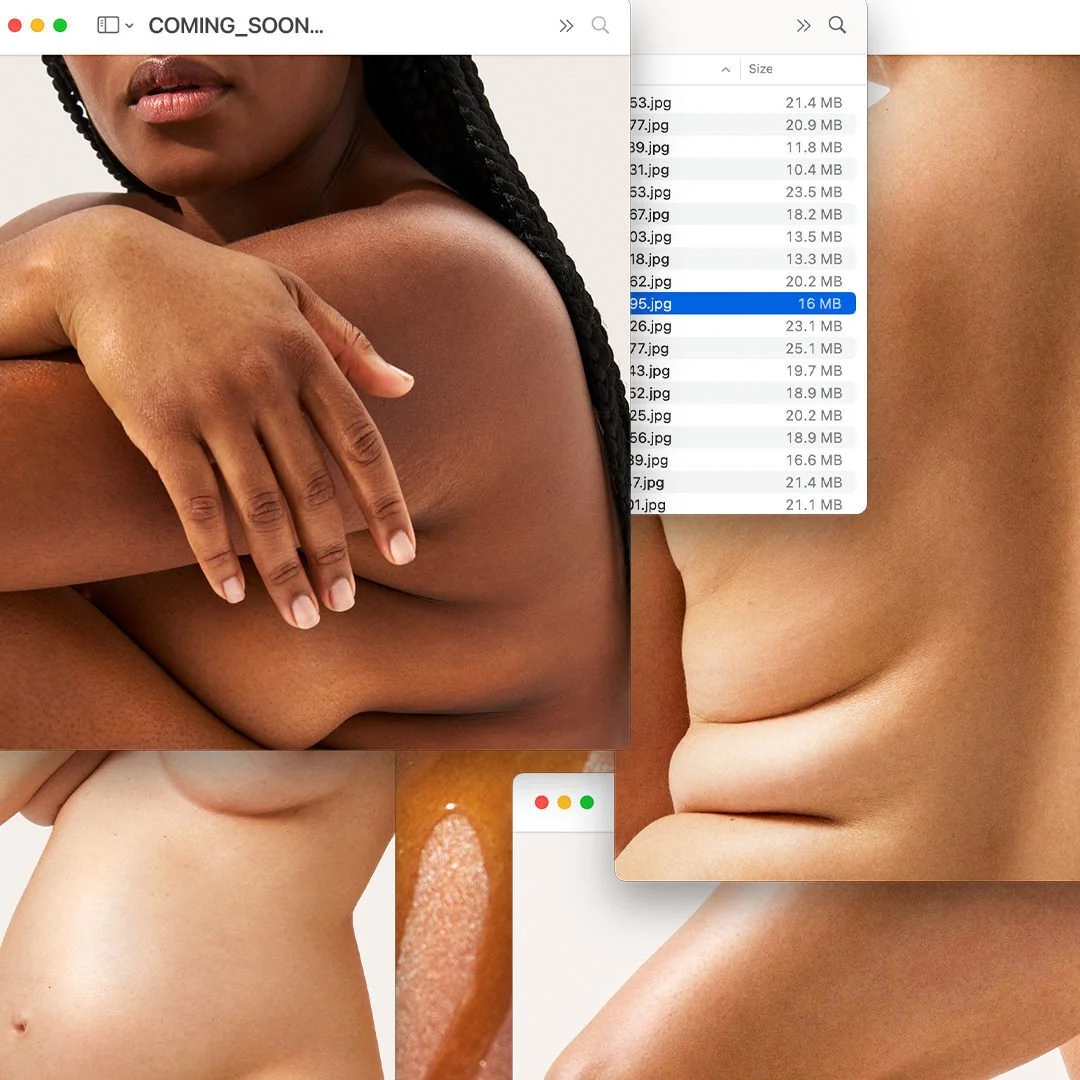1080x1080 pixels.
Task: Sort files by the Size column header
Action: [760, 69]
